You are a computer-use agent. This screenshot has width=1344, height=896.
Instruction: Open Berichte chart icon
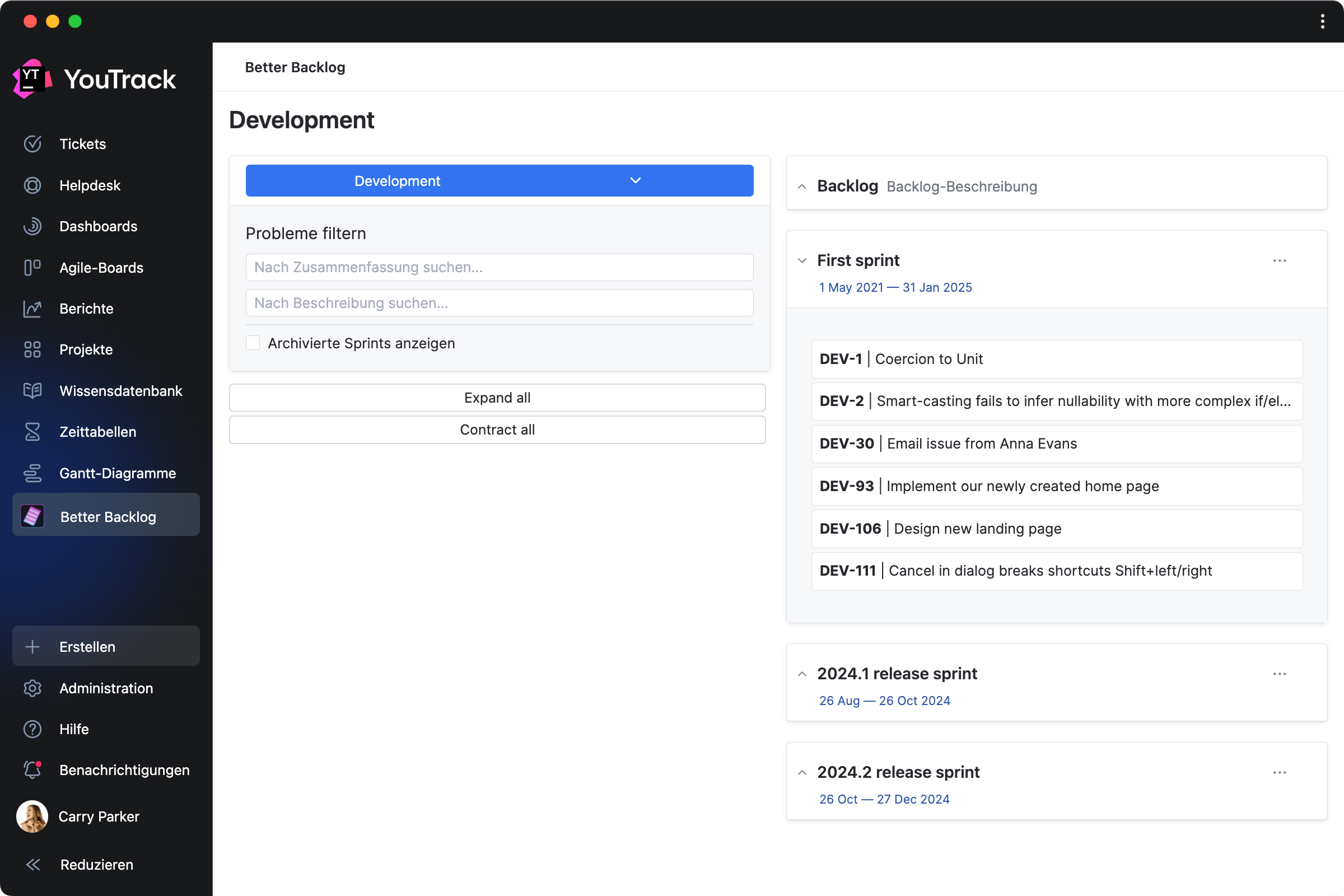coord(32,309)
